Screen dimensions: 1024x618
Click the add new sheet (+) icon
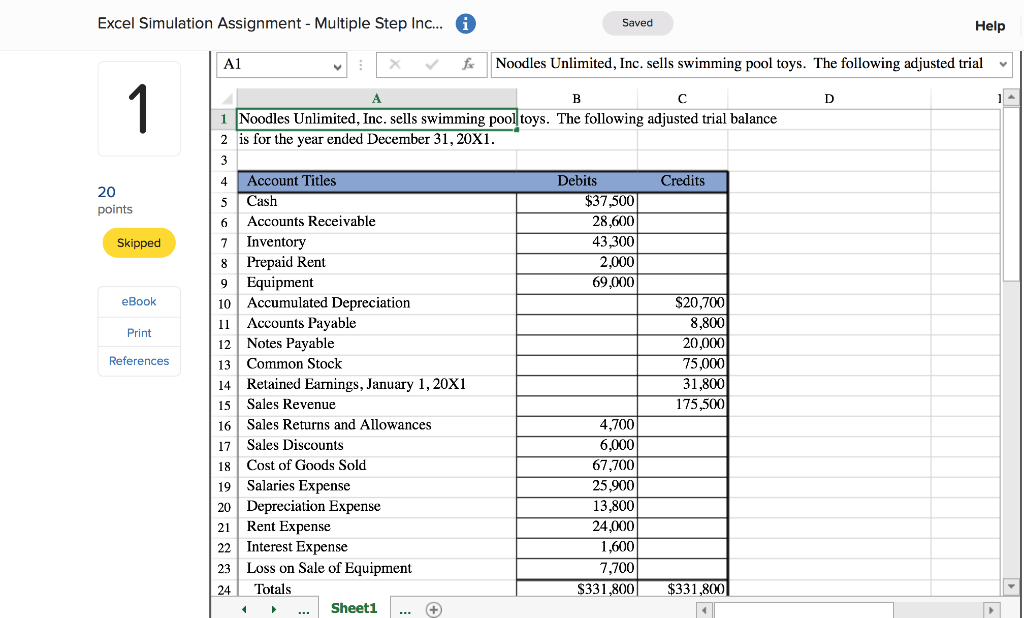click(432, 608)
